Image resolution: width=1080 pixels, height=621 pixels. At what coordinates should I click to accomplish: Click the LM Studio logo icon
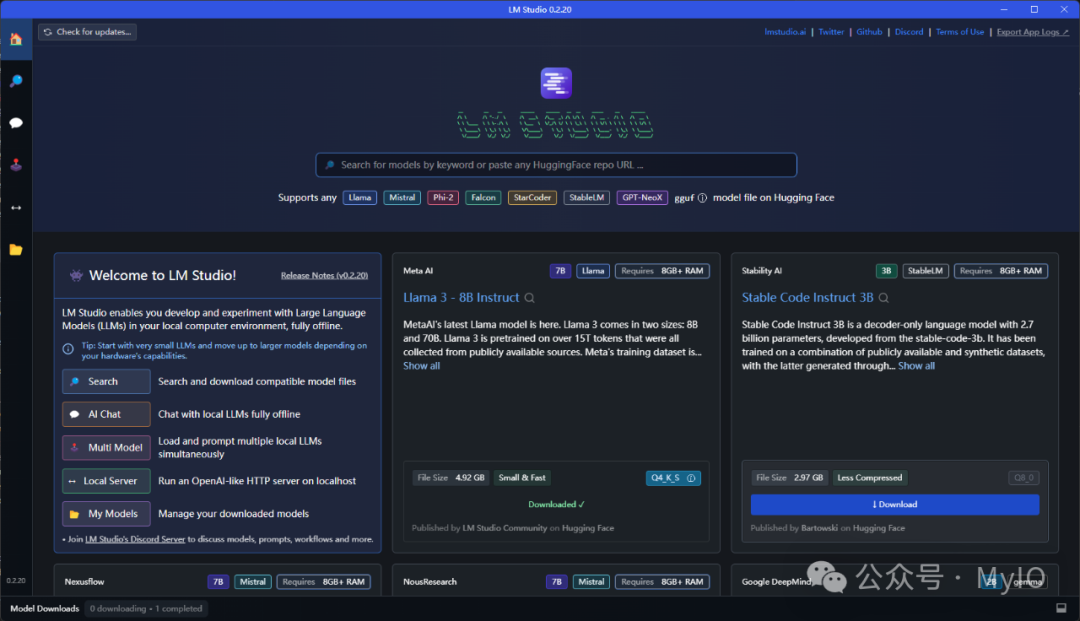556,83
